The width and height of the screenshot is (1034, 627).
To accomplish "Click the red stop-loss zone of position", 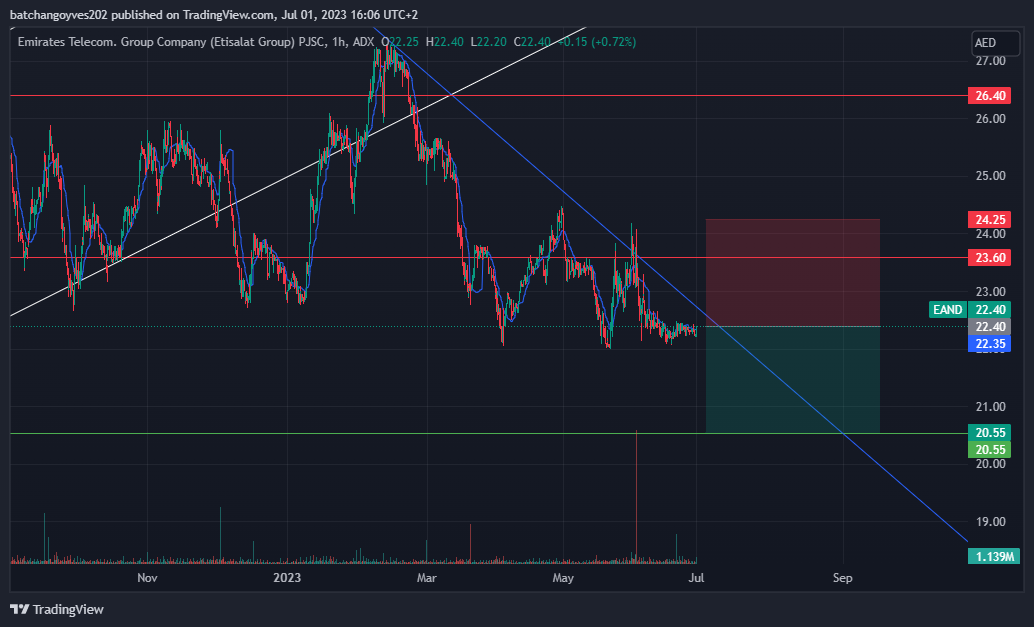I will (x=793, y=272).
